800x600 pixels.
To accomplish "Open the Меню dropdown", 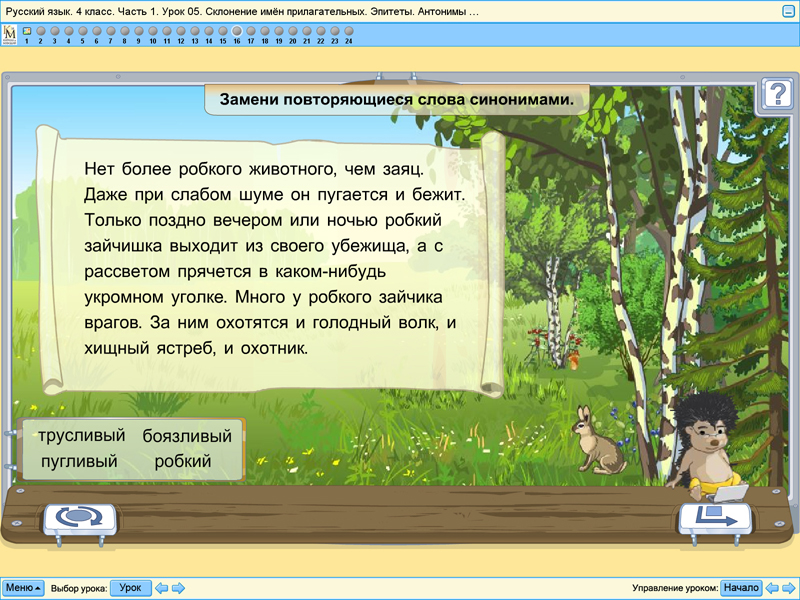I will tap(23, 588).
